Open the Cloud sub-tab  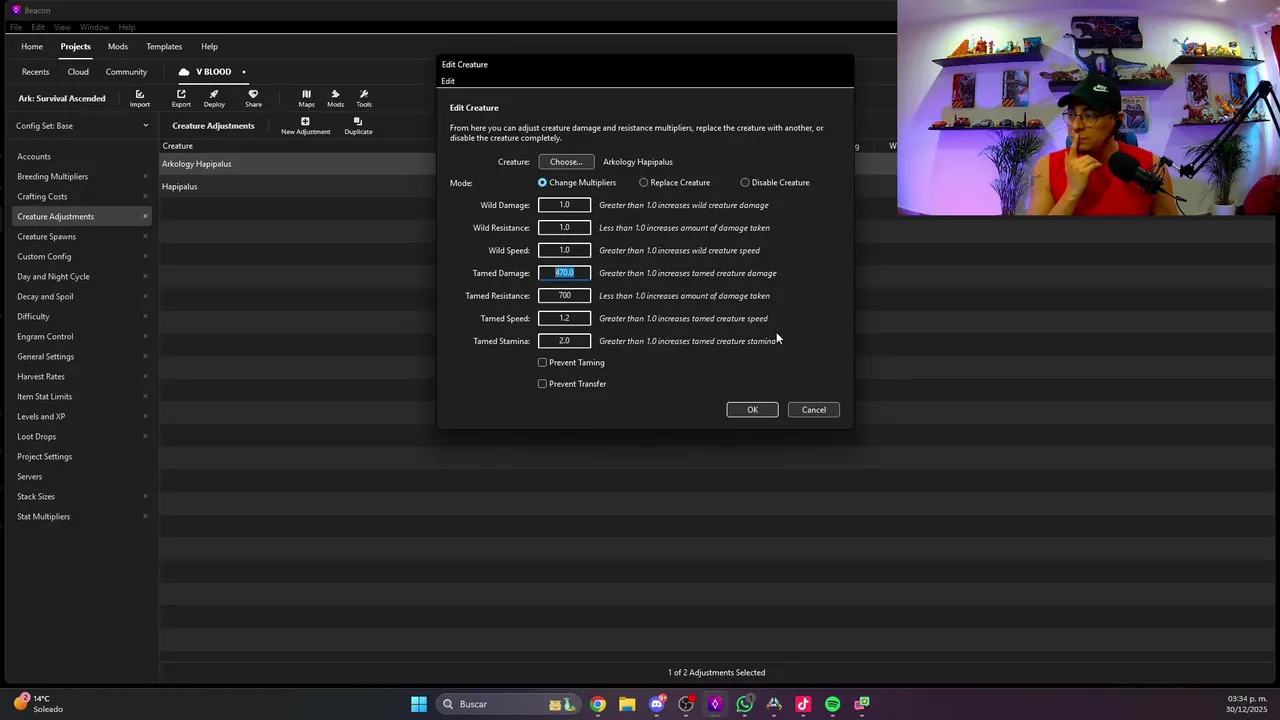(x=78, y=72)
